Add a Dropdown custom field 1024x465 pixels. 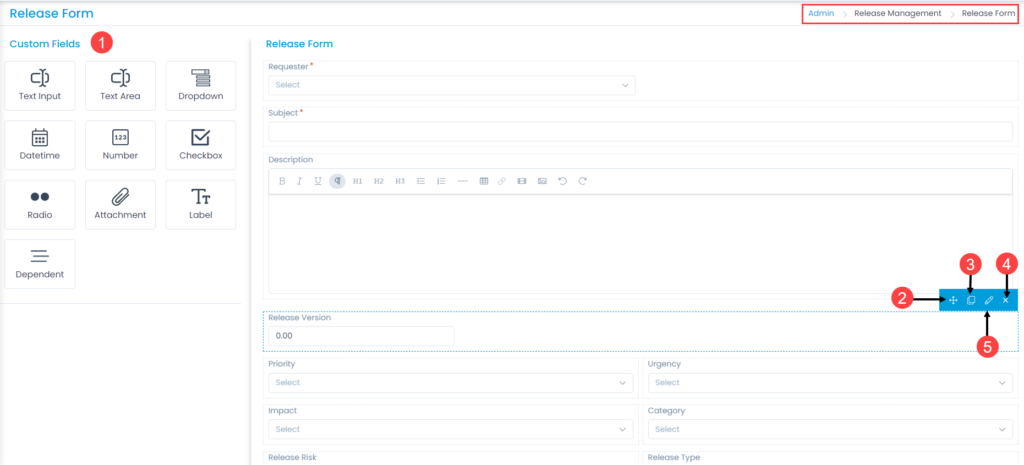tap(200, 86)
